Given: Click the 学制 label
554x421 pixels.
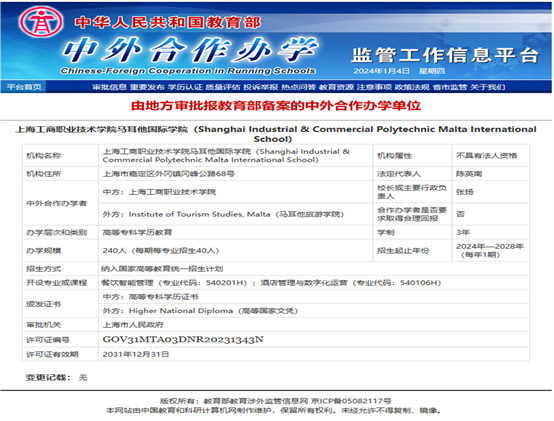Looking at the screenshot, I should coord(386,232).
